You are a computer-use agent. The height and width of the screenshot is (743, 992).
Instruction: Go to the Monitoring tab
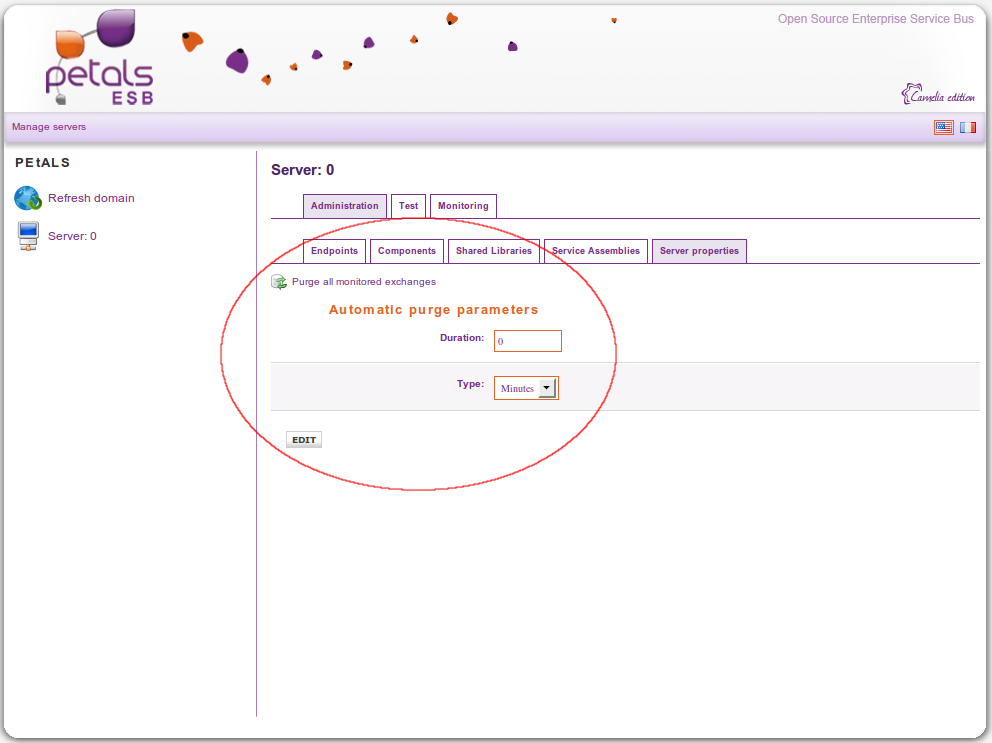pyautogui.click(x=463, y=206)
